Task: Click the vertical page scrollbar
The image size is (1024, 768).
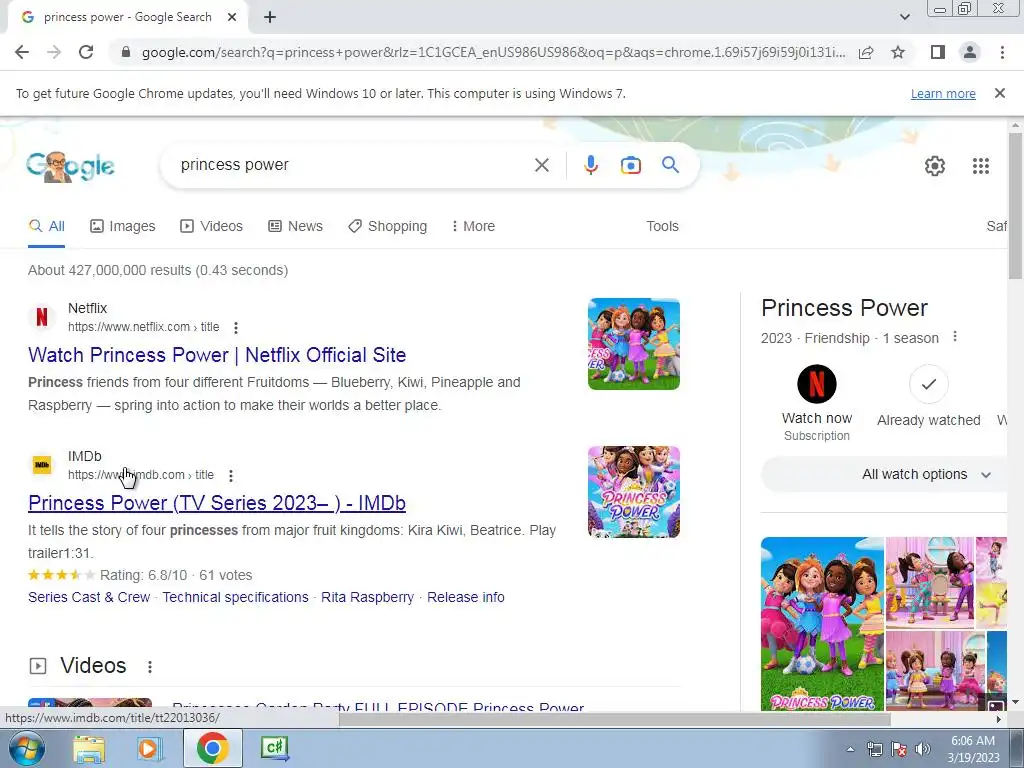Action: [1015, 206]
